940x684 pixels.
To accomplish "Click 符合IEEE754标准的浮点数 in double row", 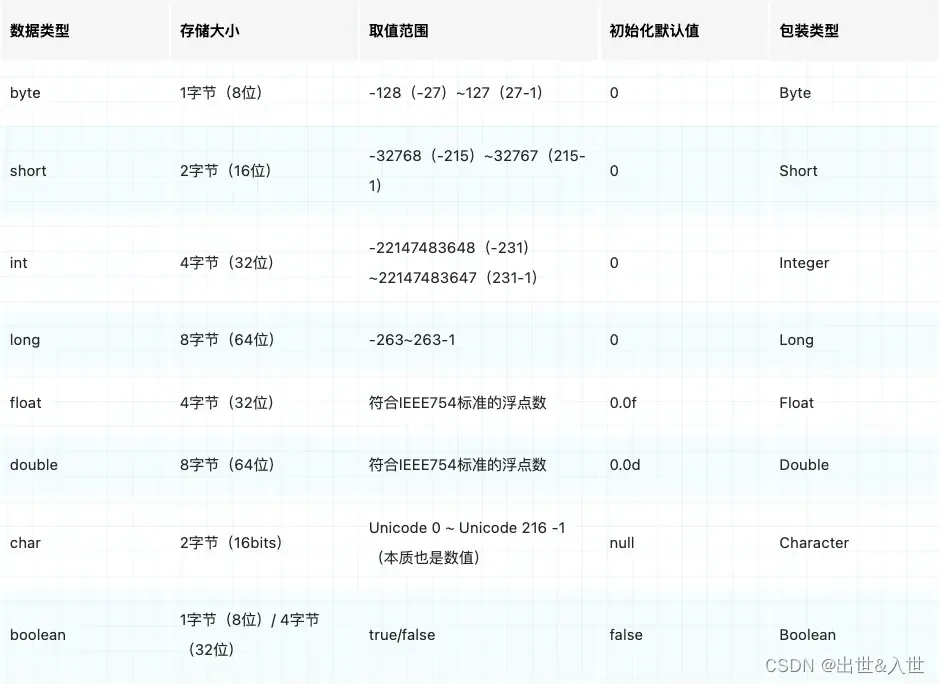I will click(457, 465).
